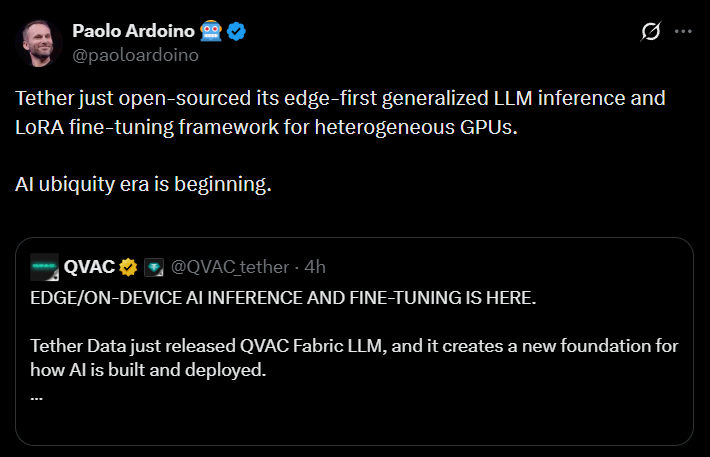Click the 4h timestamp on quoted post
Image resolution: width=710 pixels, height=457 pixels.
(x=314, y=267)
